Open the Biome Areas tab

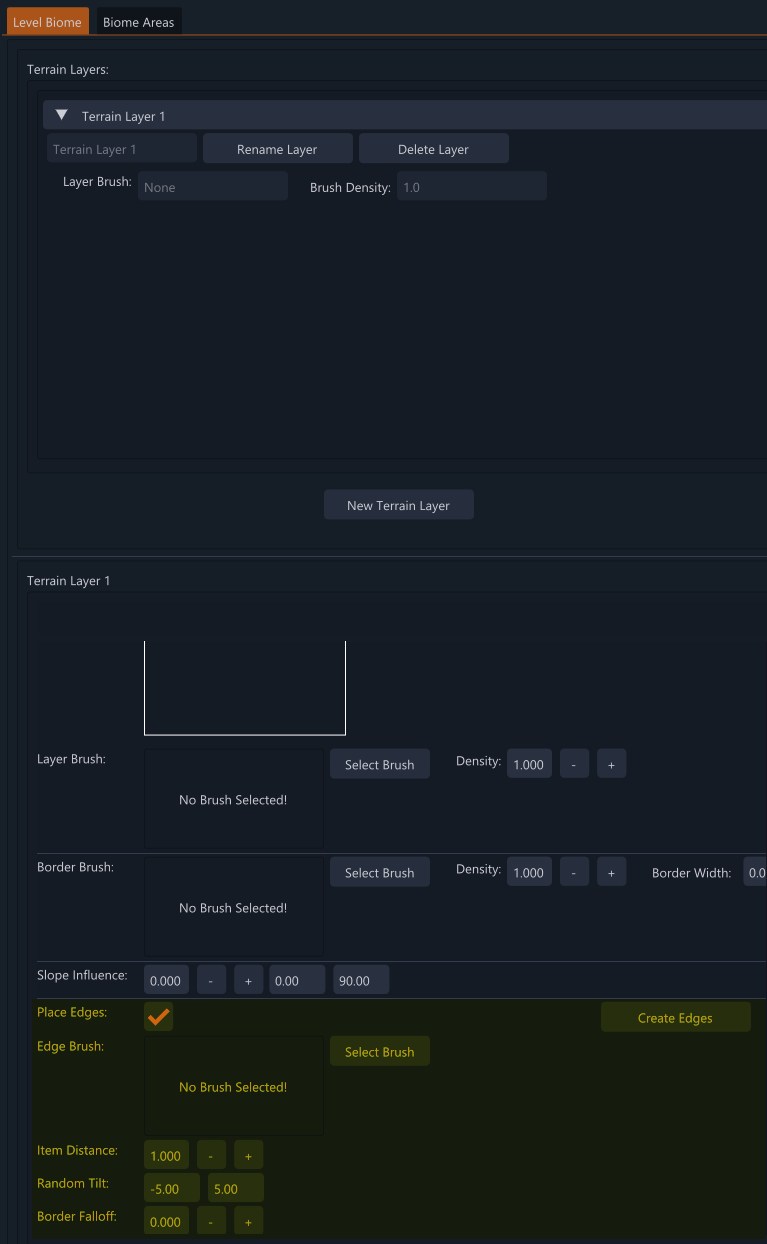click(138, 21)
